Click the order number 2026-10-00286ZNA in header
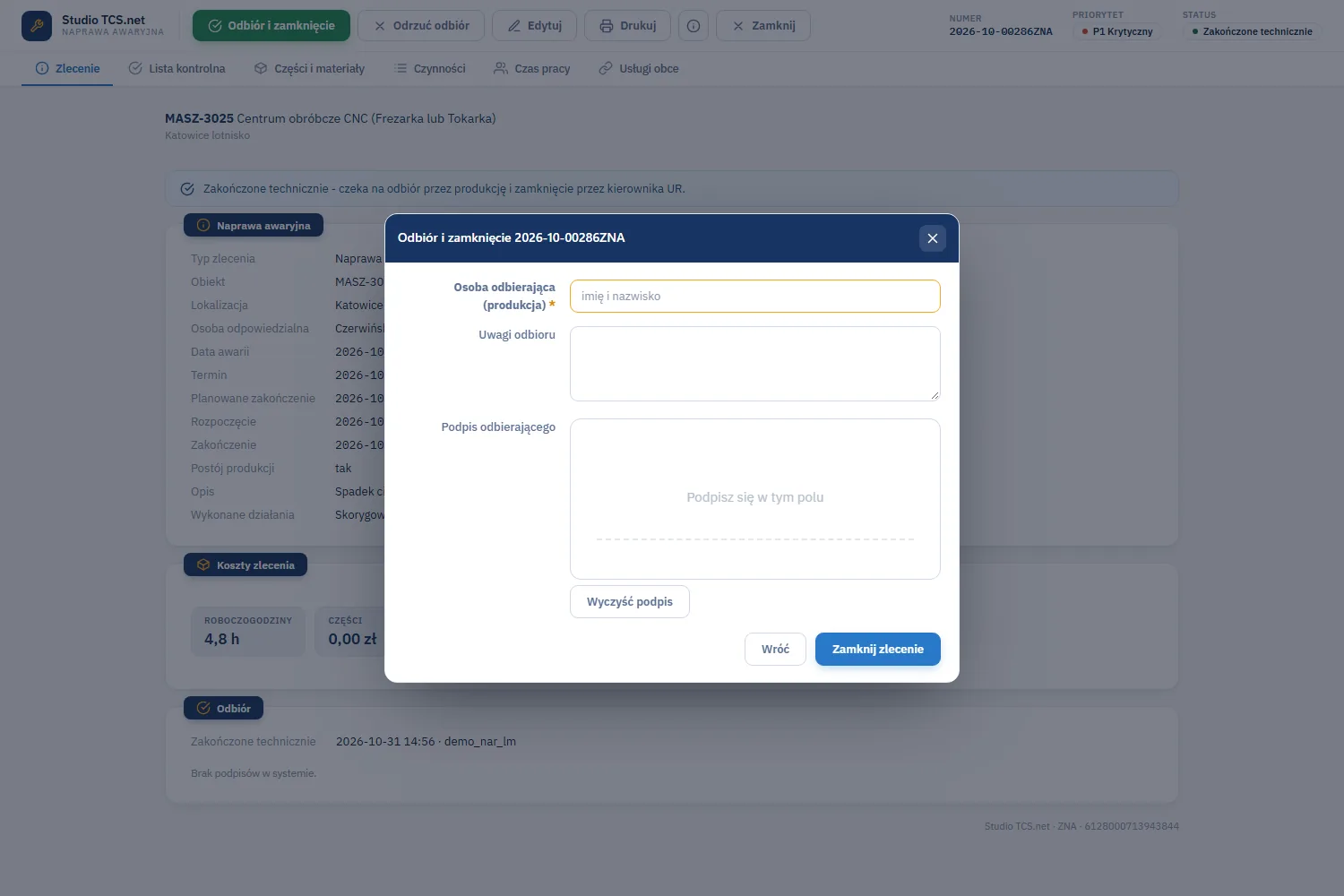1344x896 pixels. [x=1001, y=31]
